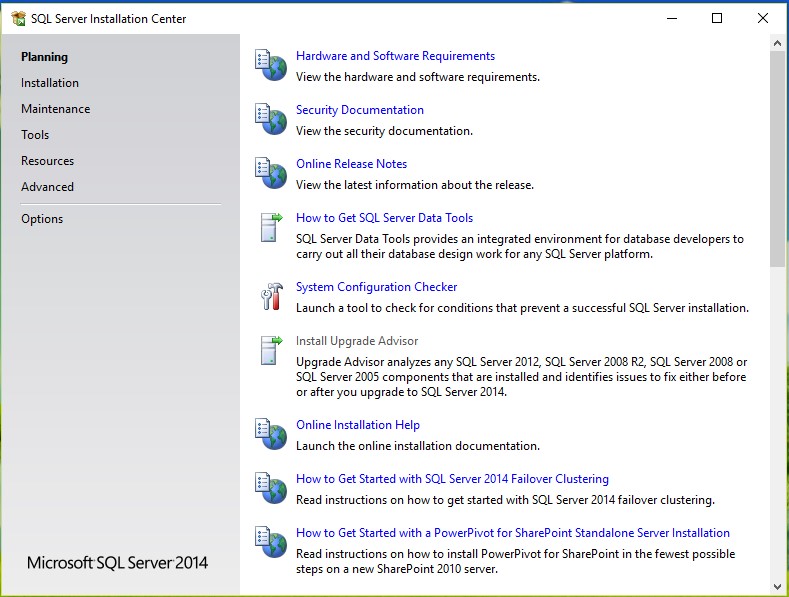Click the Online Release Notes globe icon
The image size is (789, 597).
point(271,173)
